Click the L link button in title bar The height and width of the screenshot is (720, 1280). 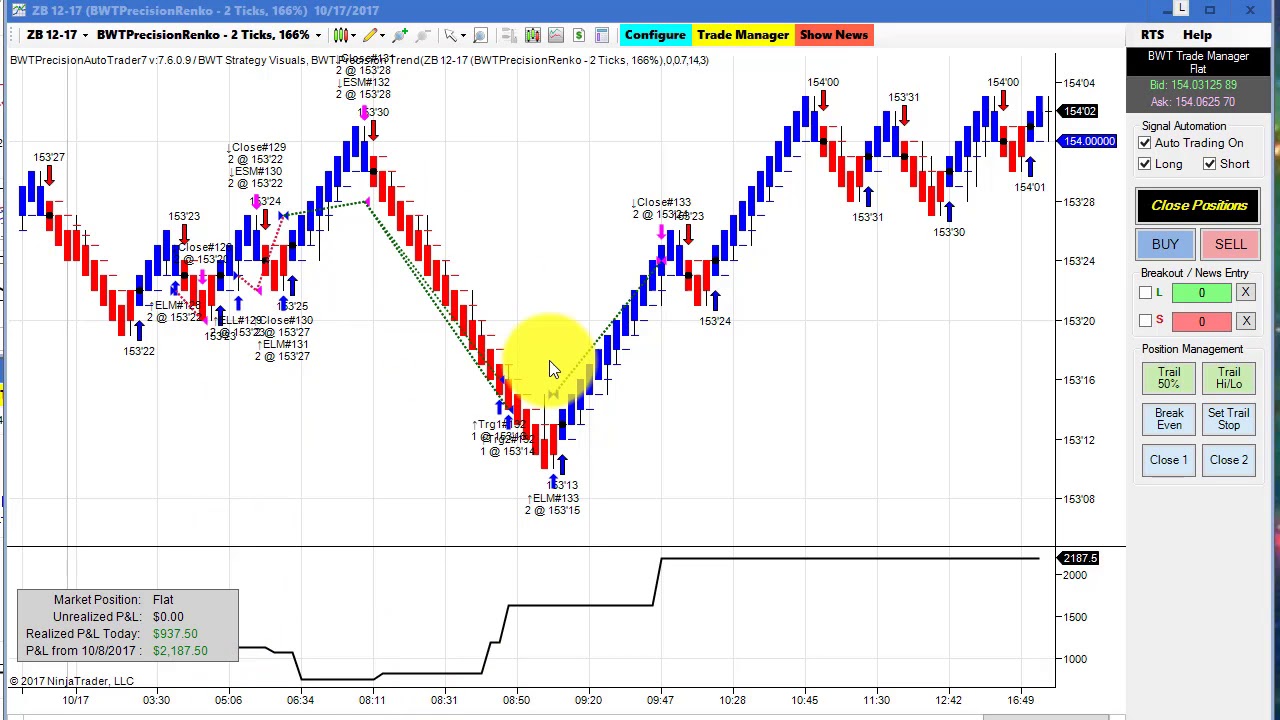[1182, 9]
